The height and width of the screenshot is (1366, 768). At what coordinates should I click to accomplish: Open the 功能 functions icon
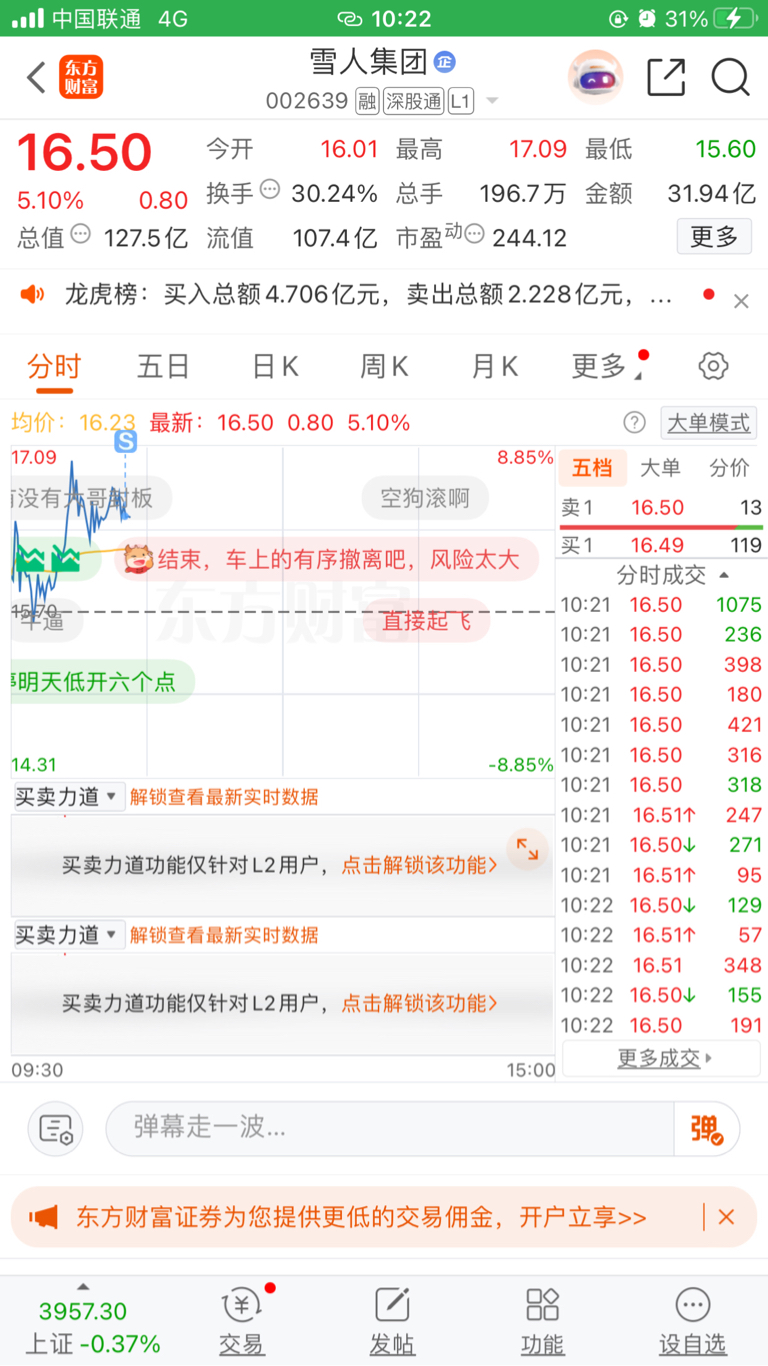[x=542, y=1320]
